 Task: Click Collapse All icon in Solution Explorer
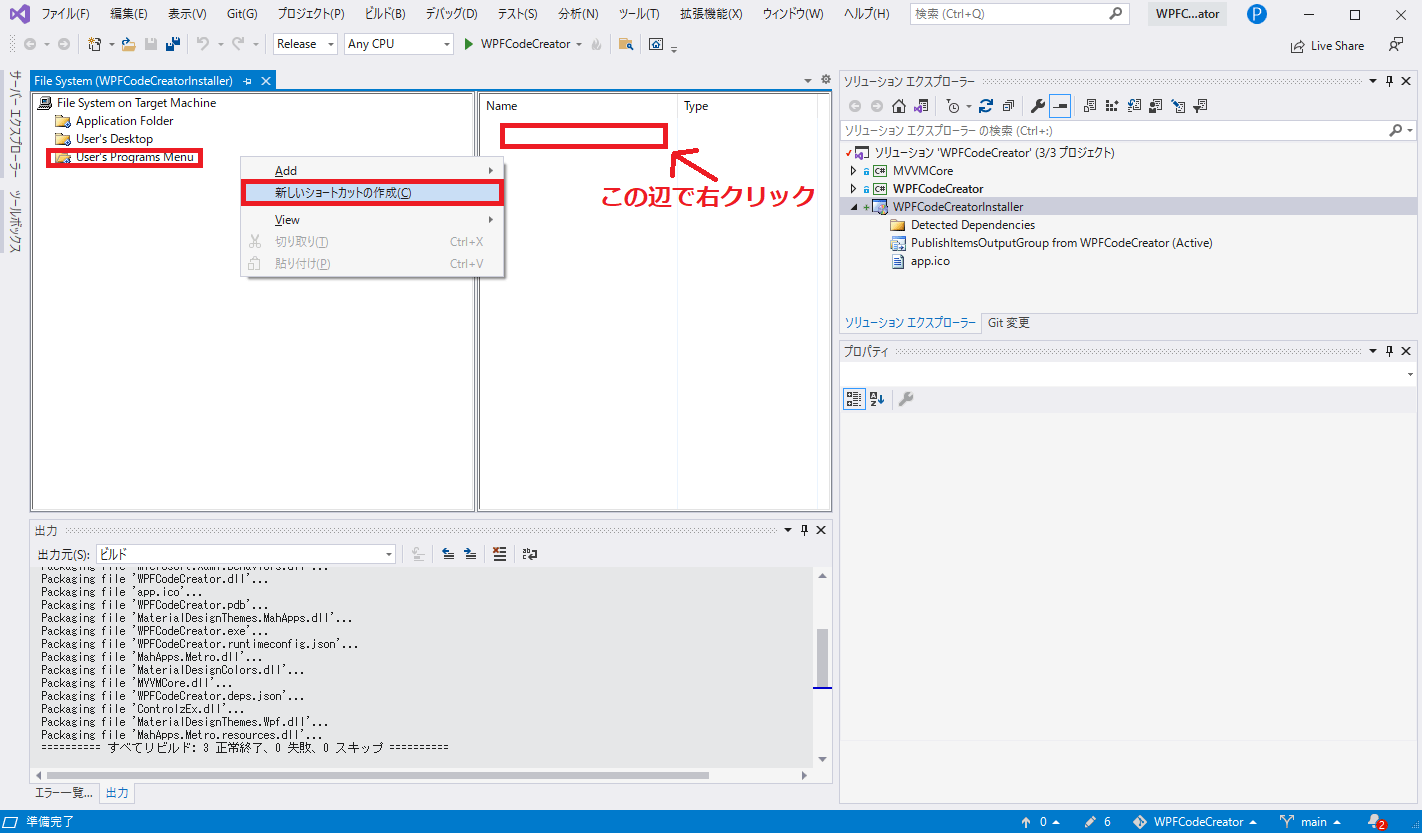[1008, 106]
